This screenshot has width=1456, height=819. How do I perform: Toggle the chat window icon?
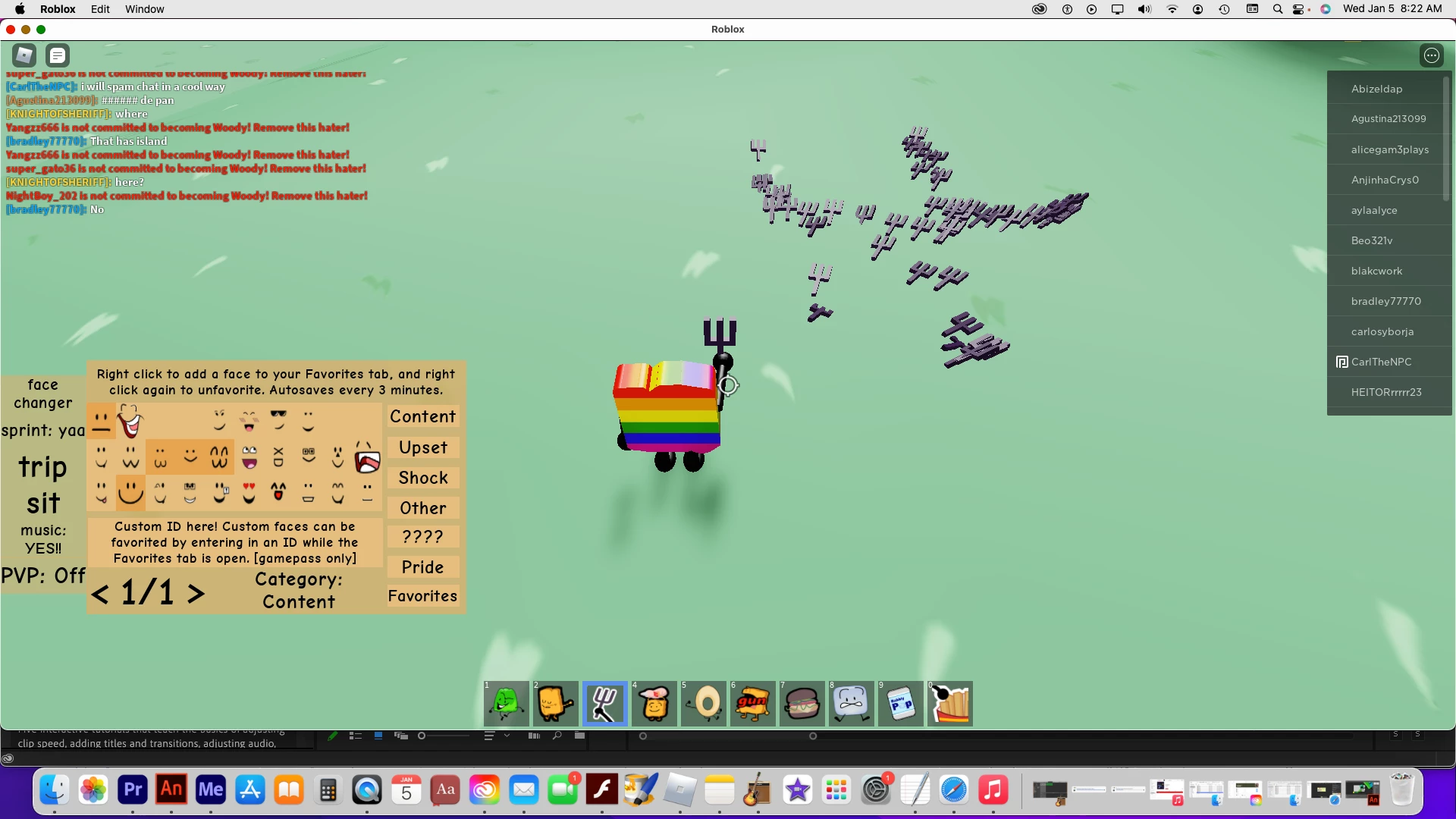[58, 55]
